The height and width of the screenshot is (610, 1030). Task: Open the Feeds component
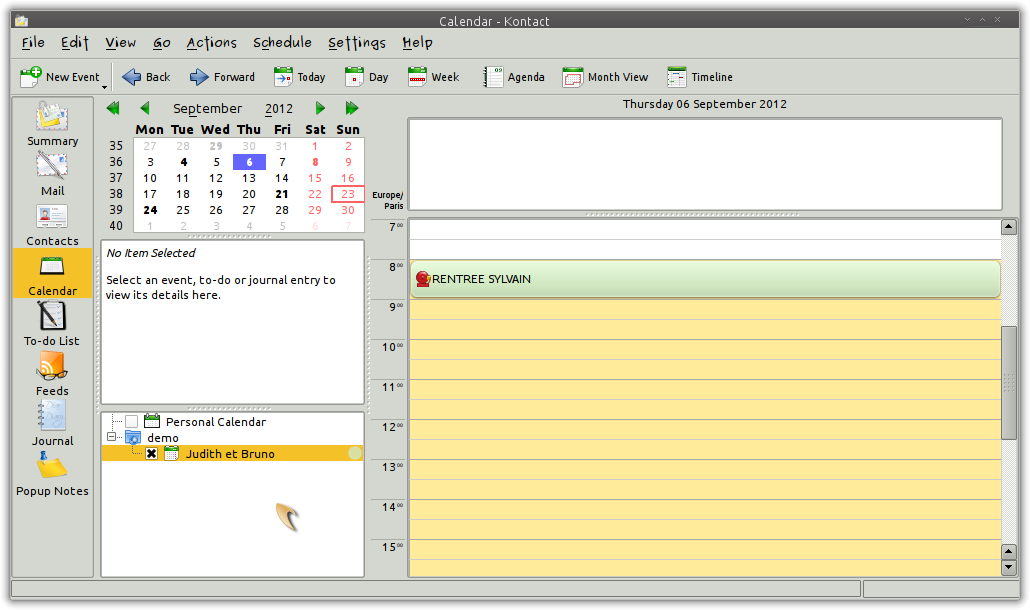[x=53, y=374]
